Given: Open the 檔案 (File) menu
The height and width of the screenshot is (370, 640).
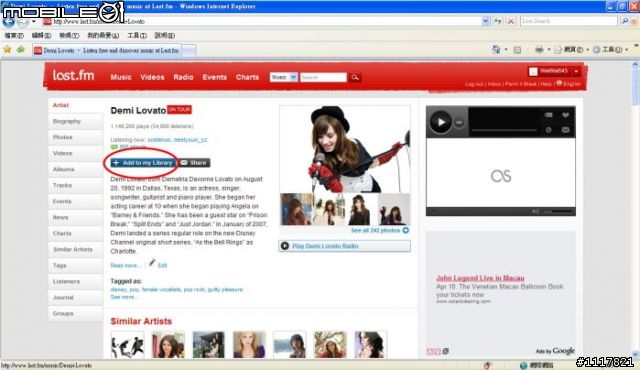Looking at the screenshot, I should point(14,35).
